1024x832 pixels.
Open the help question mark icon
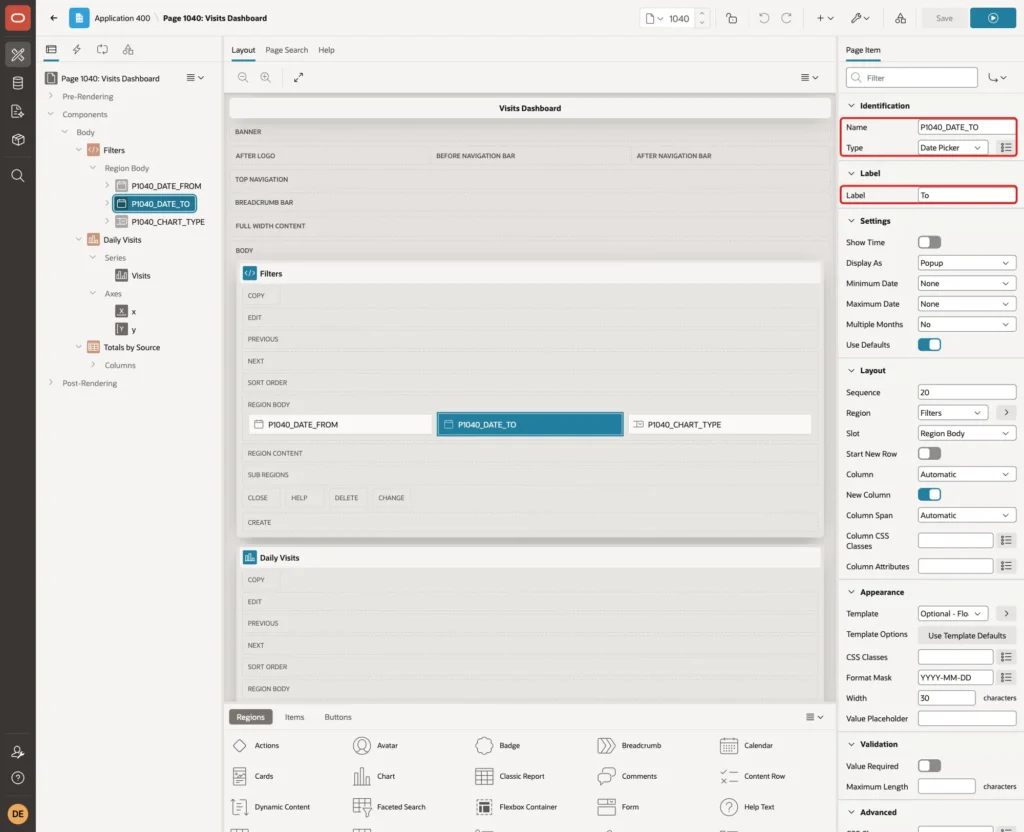(18, 778)
